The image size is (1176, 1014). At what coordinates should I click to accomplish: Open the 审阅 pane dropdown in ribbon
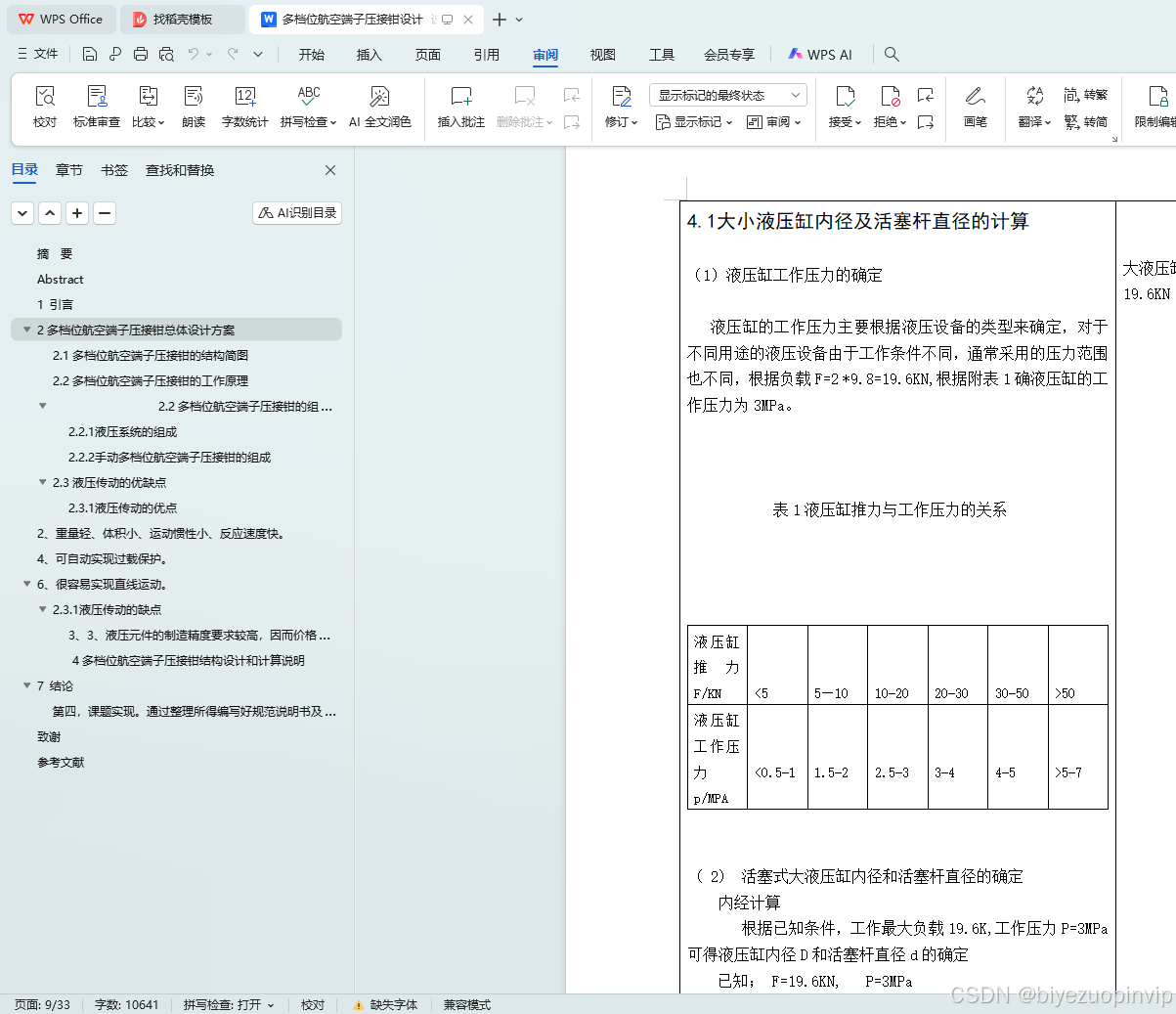point(773,122)
